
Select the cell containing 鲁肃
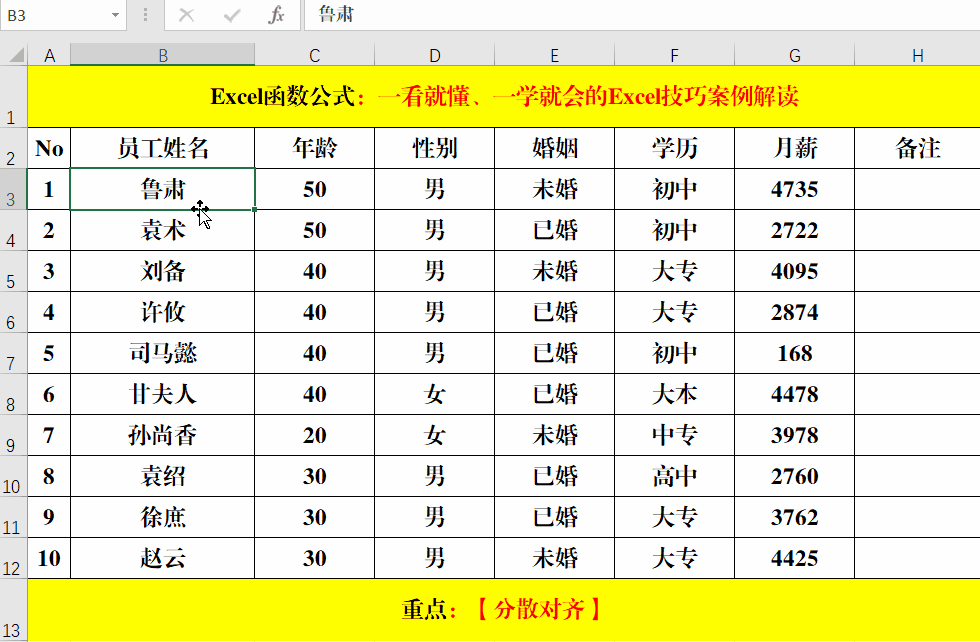[x=162, y=189]
